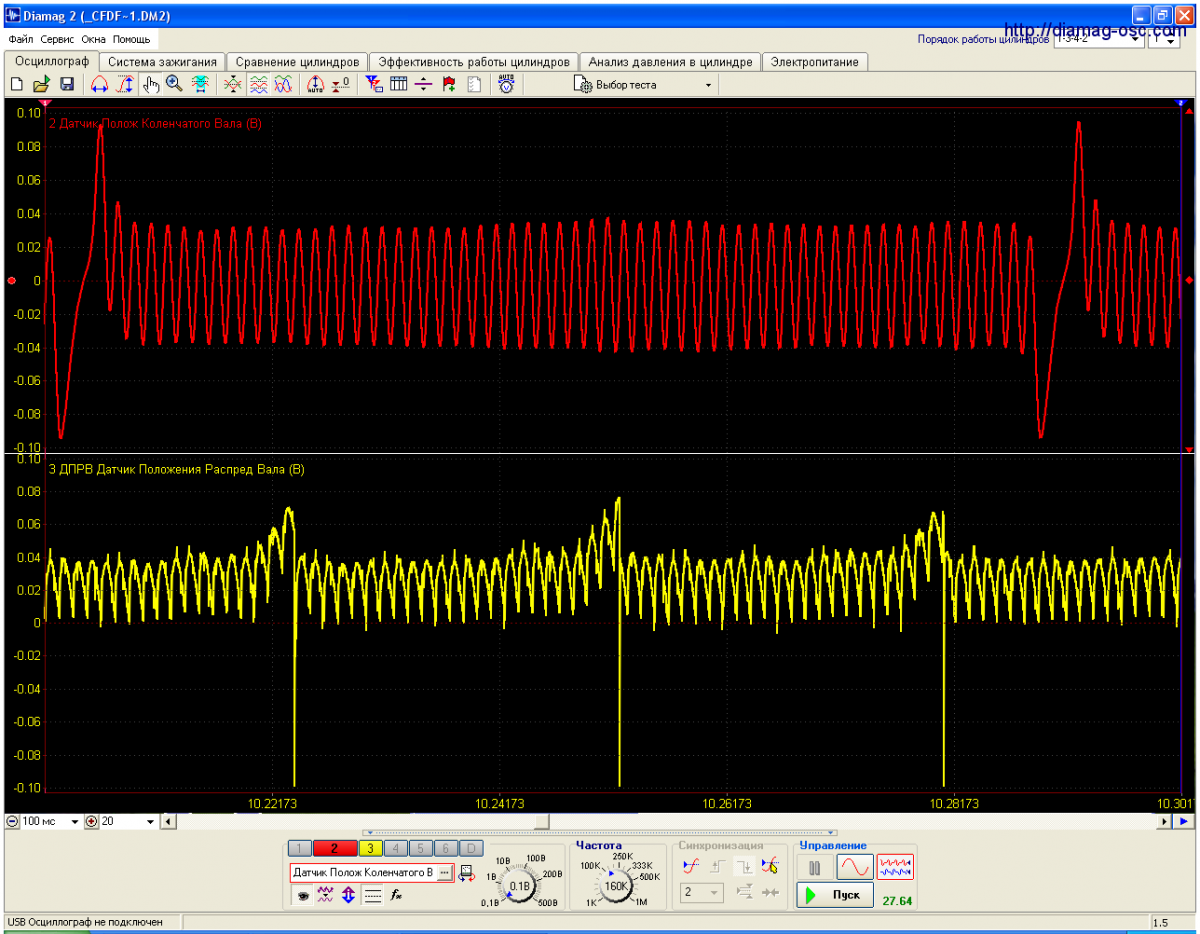Screen dimensions: 1200x934
Task: Switch to the Система зажигания tab
Action: (x=162, y=62)
